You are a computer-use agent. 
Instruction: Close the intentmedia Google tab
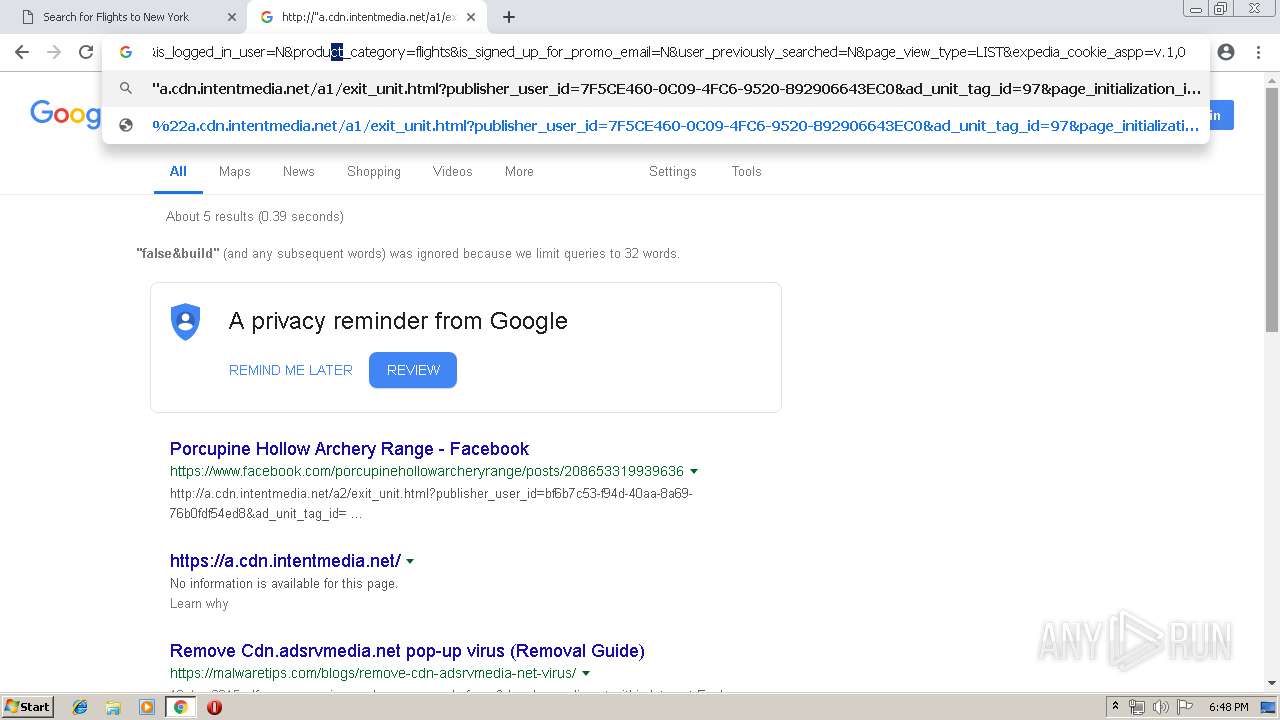tap(471, 17)
